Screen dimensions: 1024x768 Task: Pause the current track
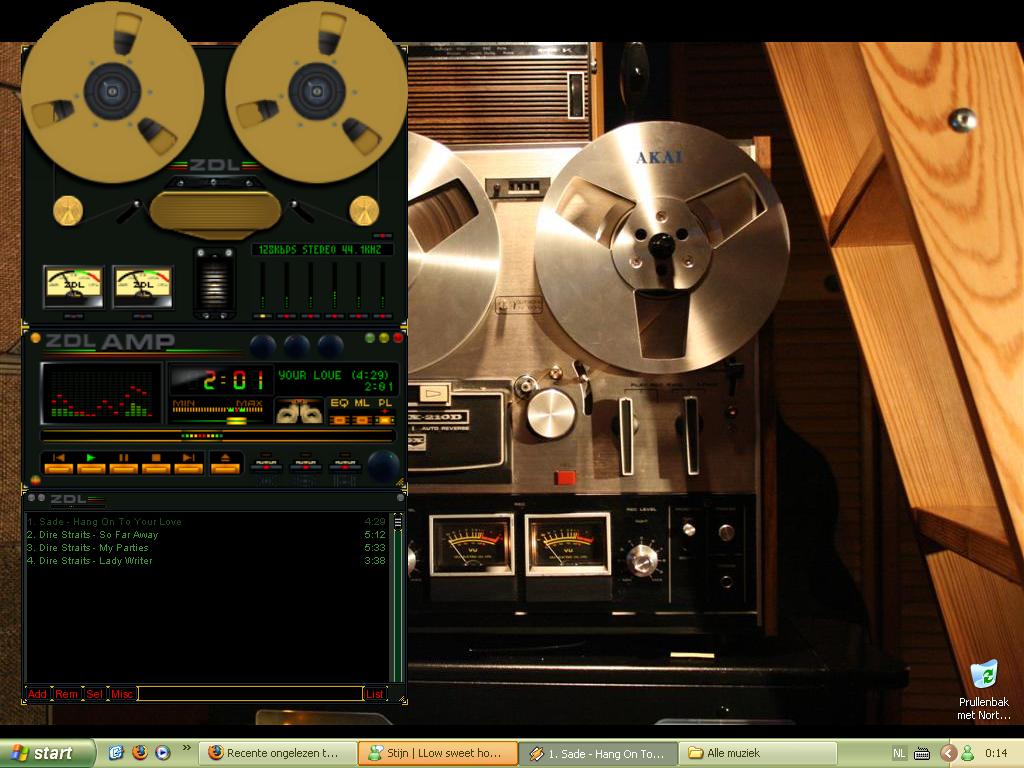tap(123, 462)
